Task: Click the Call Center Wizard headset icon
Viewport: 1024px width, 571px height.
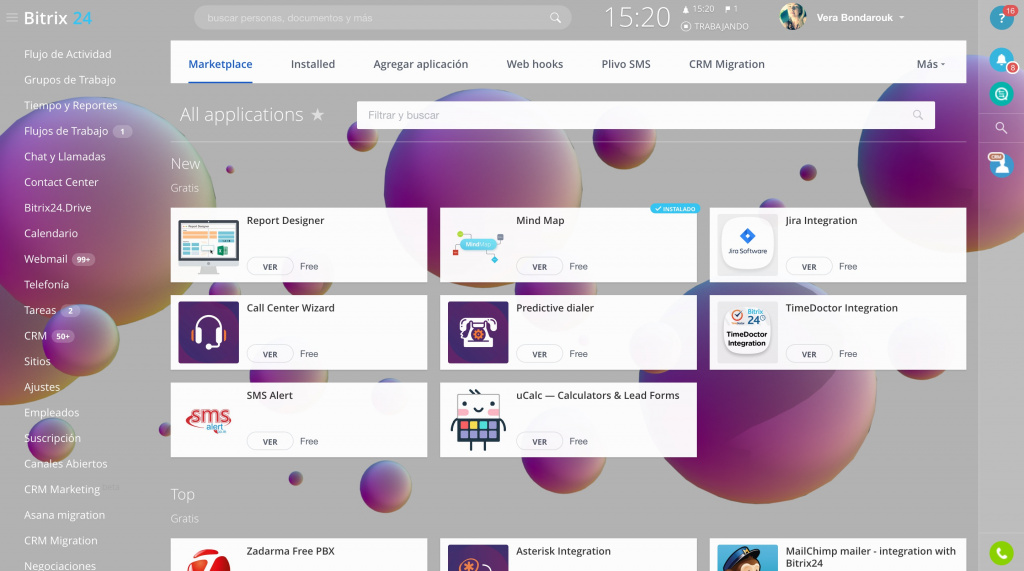Action: tap(208, 332)
